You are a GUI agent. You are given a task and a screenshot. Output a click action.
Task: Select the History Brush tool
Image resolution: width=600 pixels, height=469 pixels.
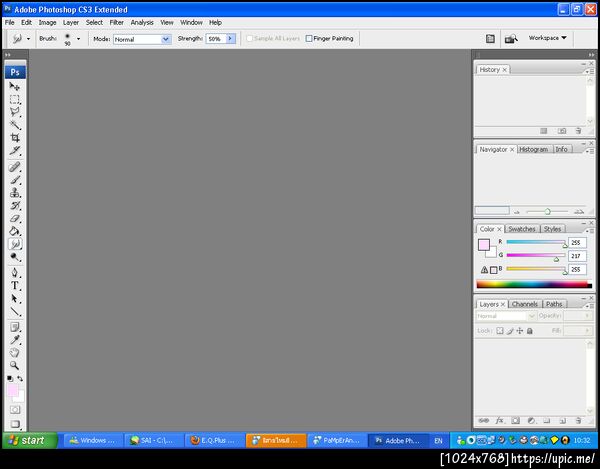pyautogui.click(x=15, y=205)
